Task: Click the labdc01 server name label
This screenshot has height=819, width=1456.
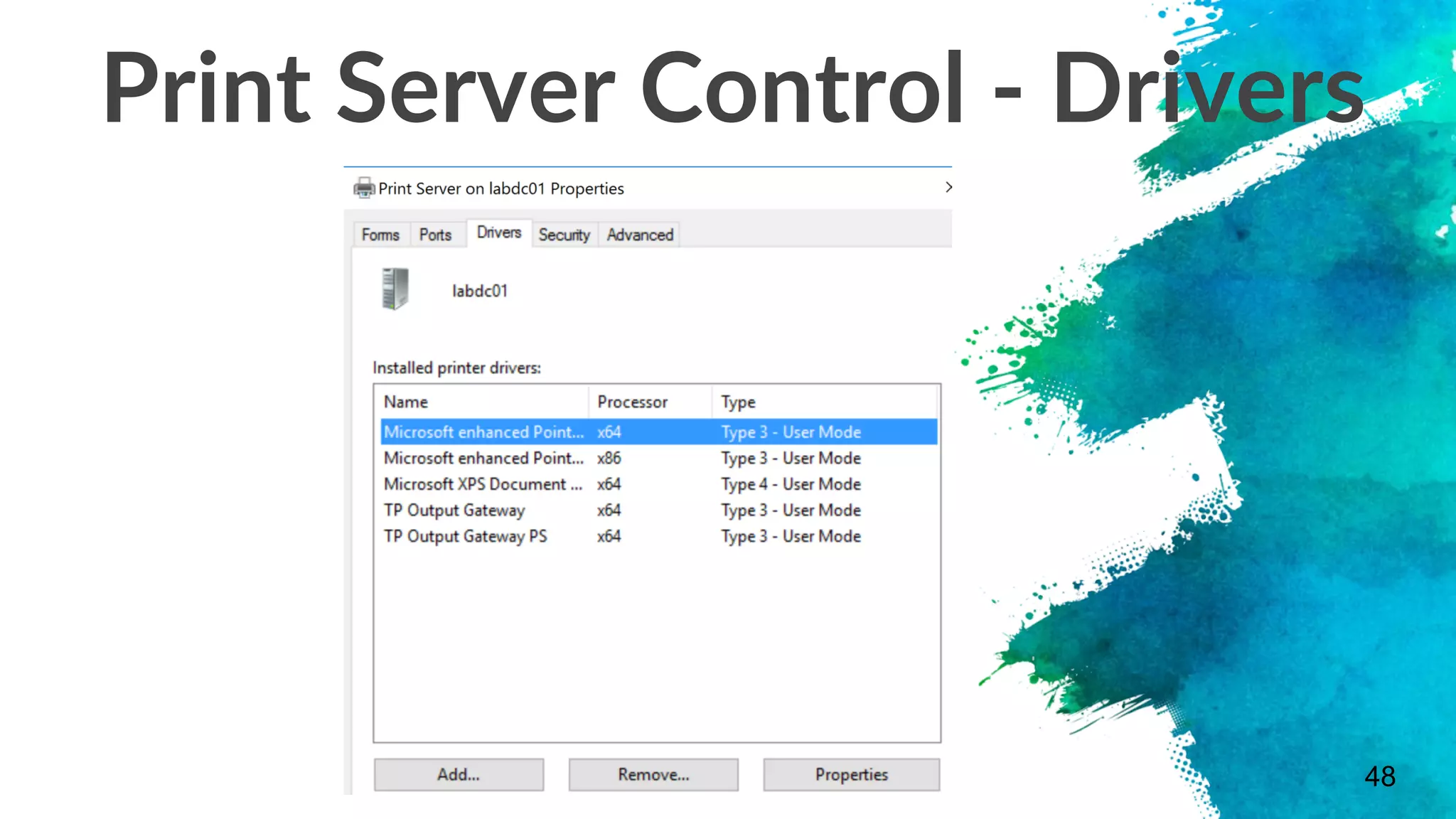Action: point(480,291)
